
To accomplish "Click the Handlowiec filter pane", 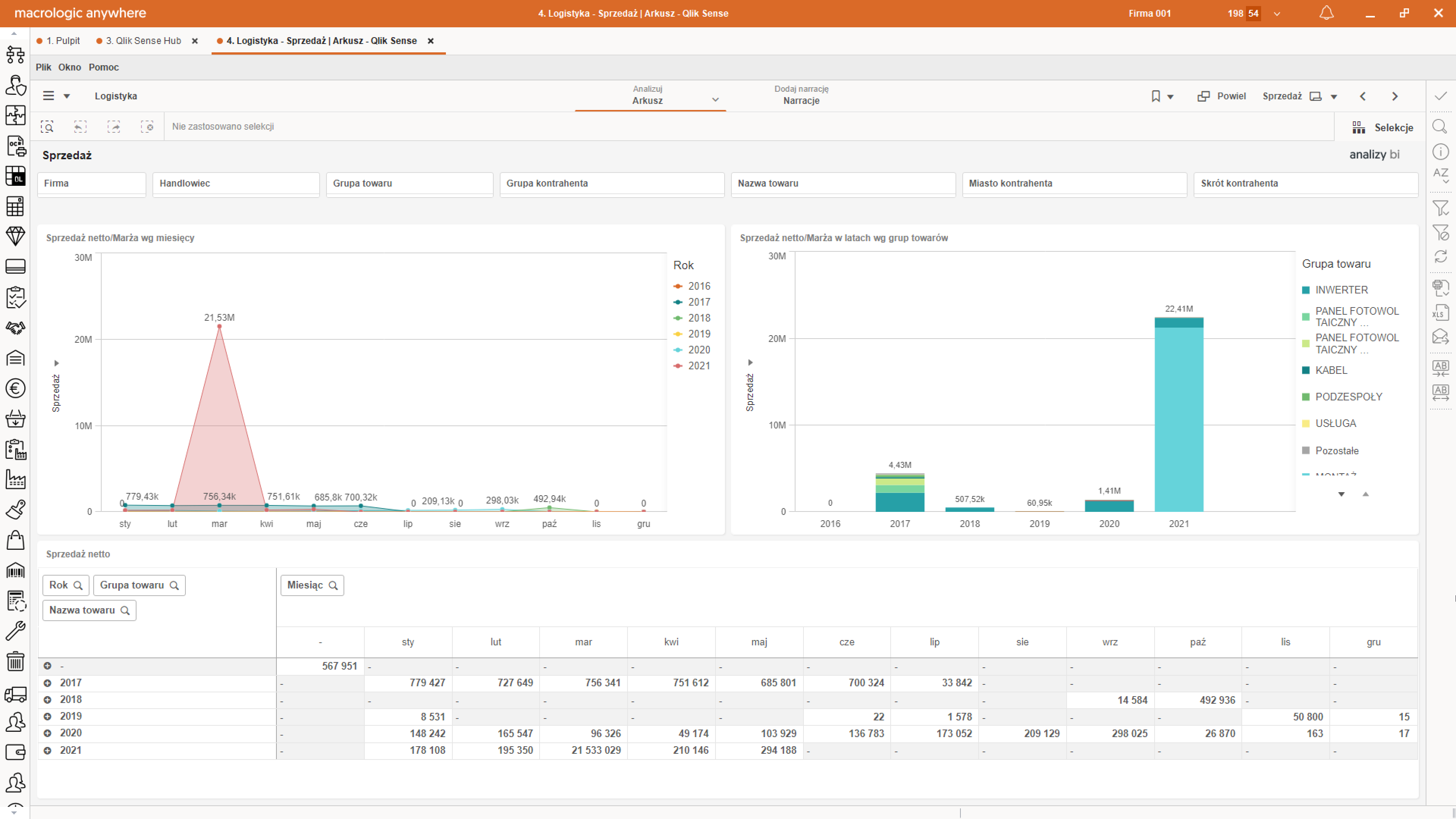I will pyautogui.click(x=236, y=184).
